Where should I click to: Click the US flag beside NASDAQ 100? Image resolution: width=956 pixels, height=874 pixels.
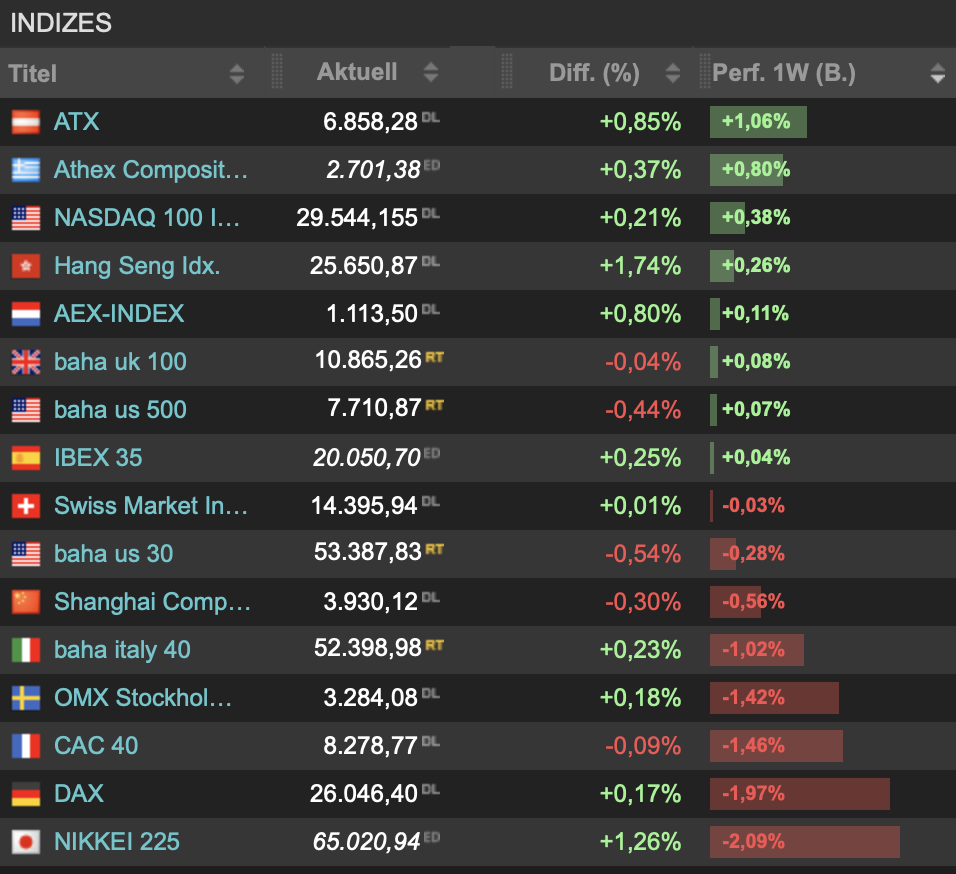click(26, 218)
